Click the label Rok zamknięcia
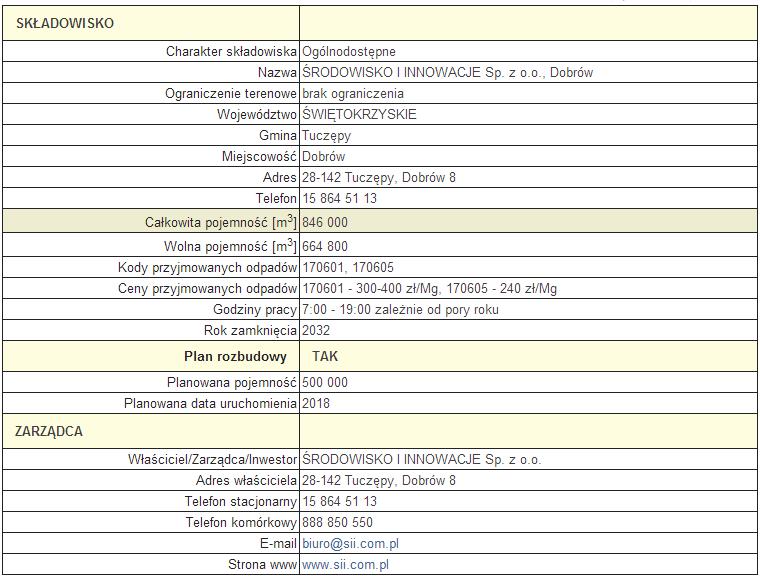The width and height of the screenshot is (760, 577). 250,330
